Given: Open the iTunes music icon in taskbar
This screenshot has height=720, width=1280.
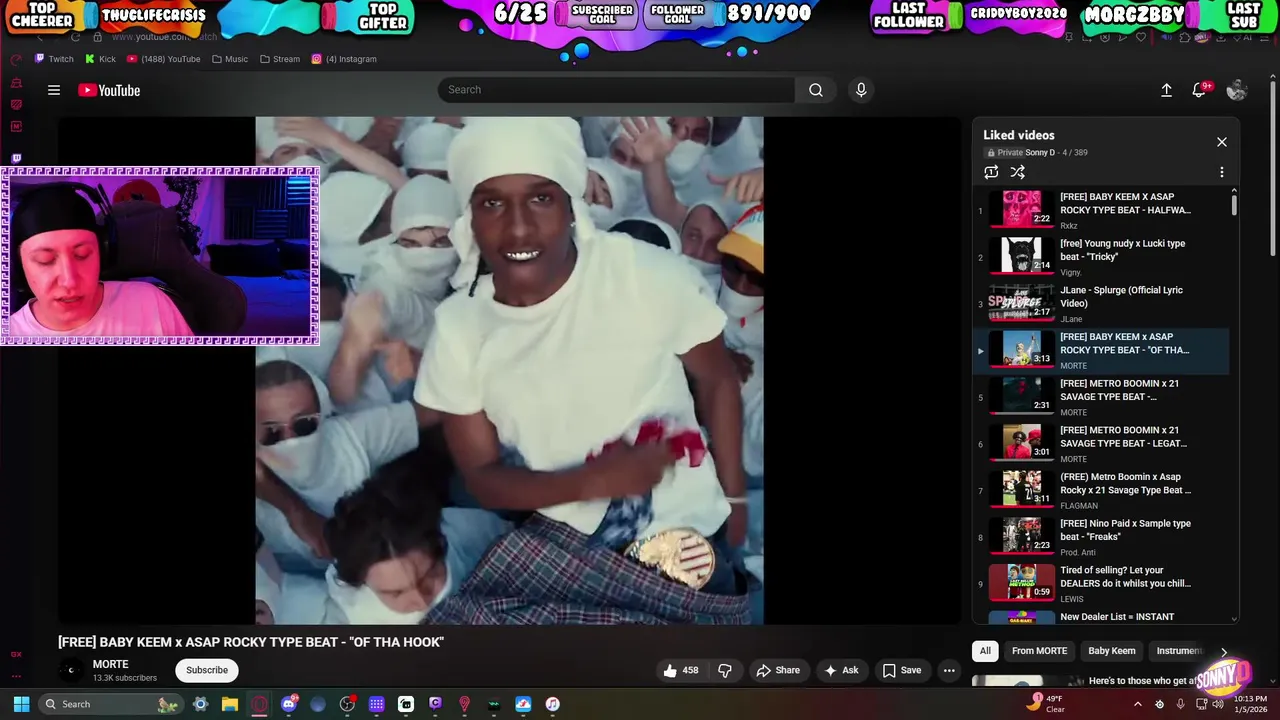Looking at the screenshot, I should (x=552, y=704).
